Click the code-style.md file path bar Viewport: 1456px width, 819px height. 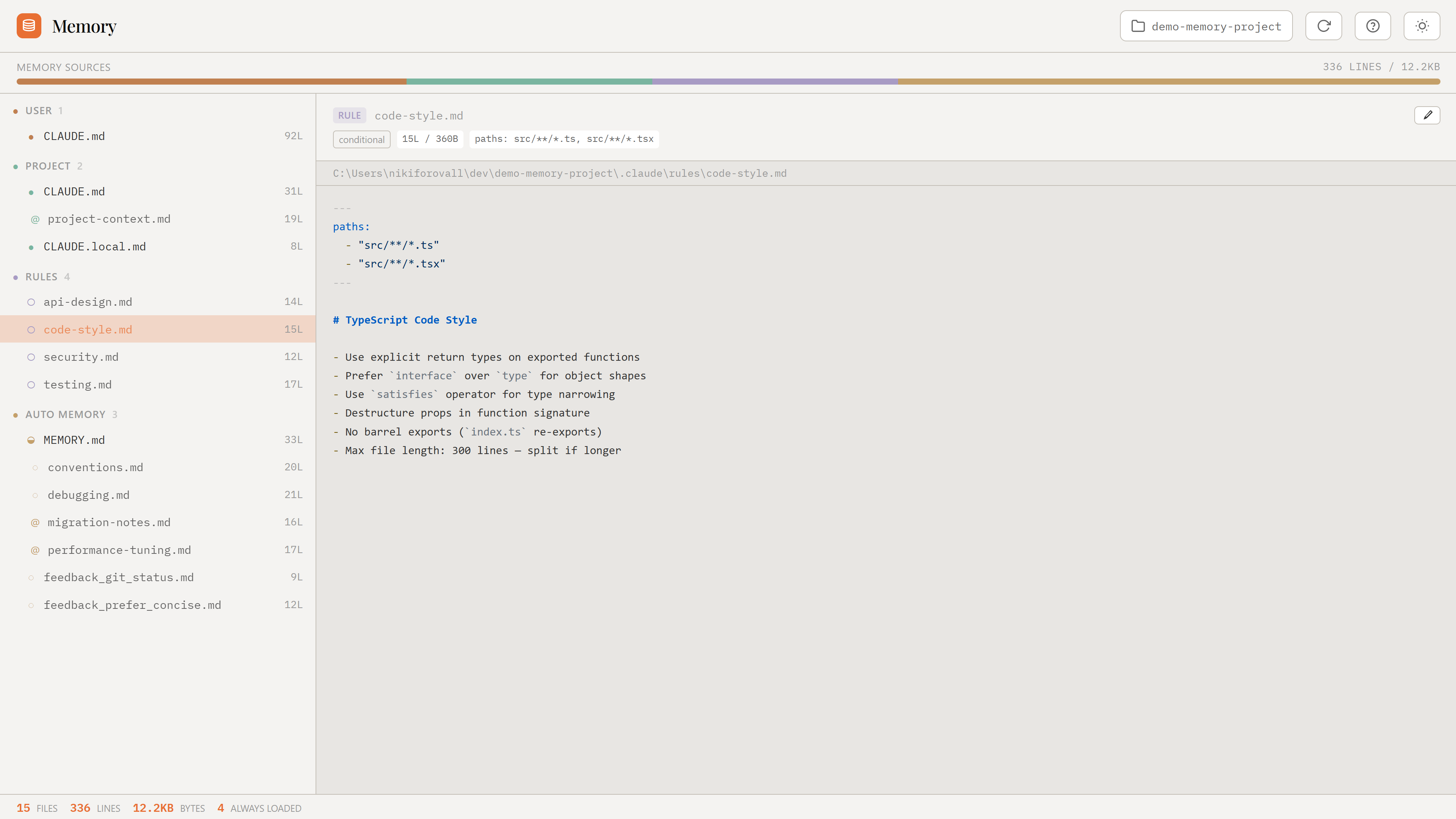559,173
